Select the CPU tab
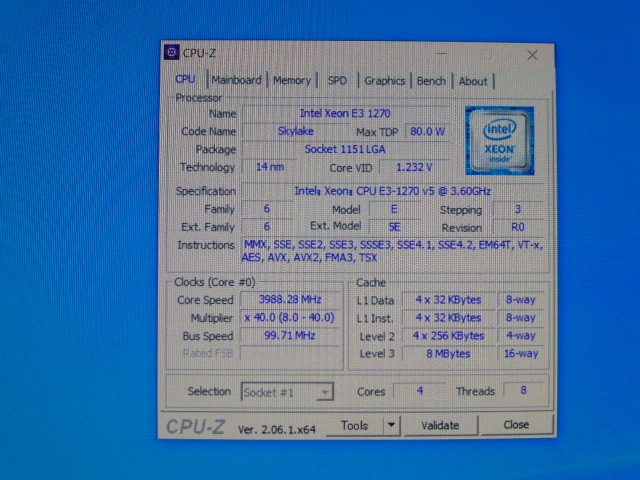 [185, 79]
